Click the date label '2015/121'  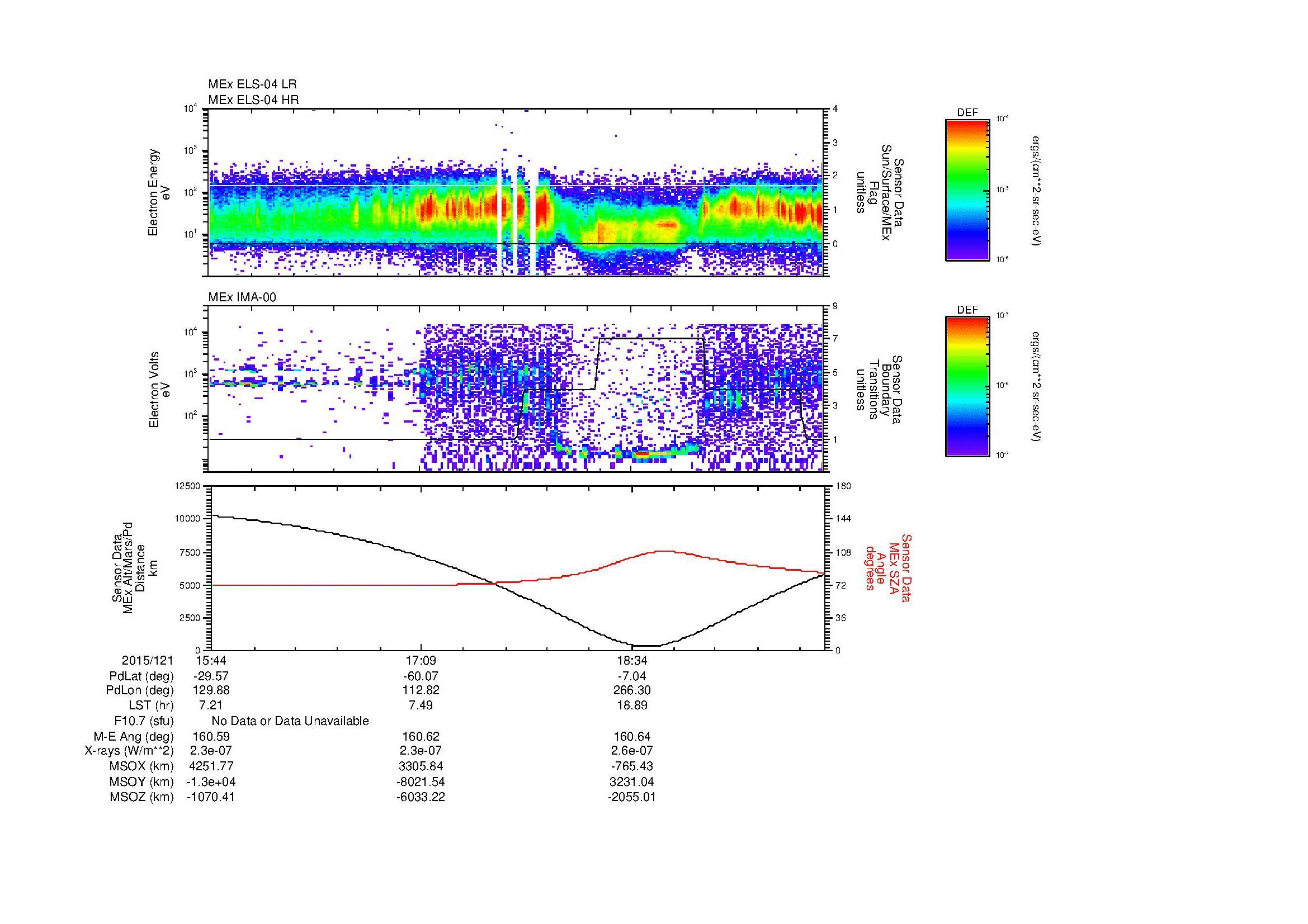(148, 661)
